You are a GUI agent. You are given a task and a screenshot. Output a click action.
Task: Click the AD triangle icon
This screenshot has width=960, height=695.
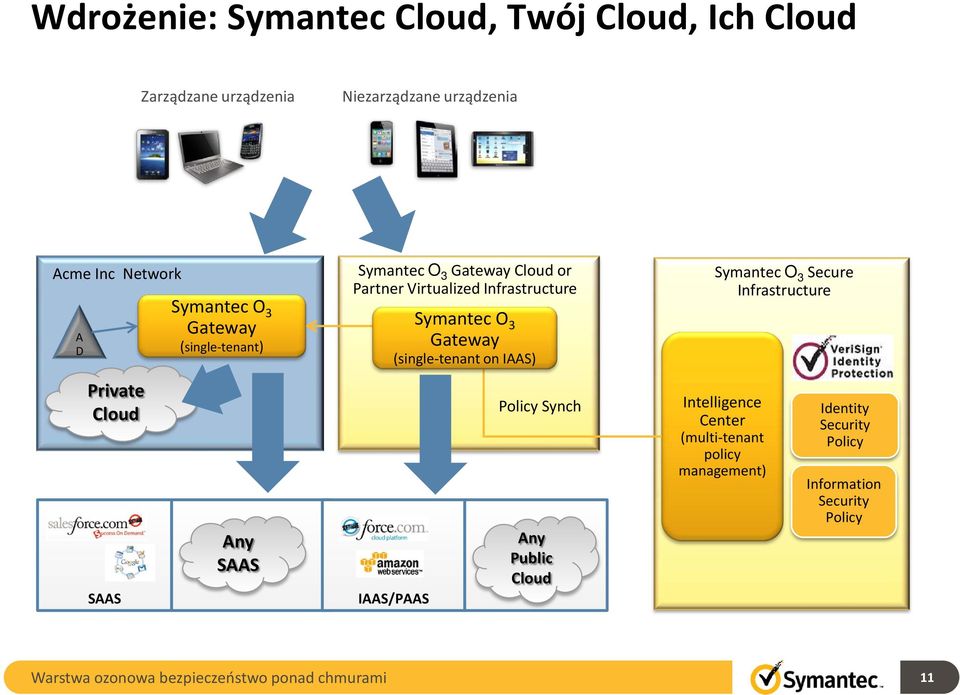click(80, 332)
